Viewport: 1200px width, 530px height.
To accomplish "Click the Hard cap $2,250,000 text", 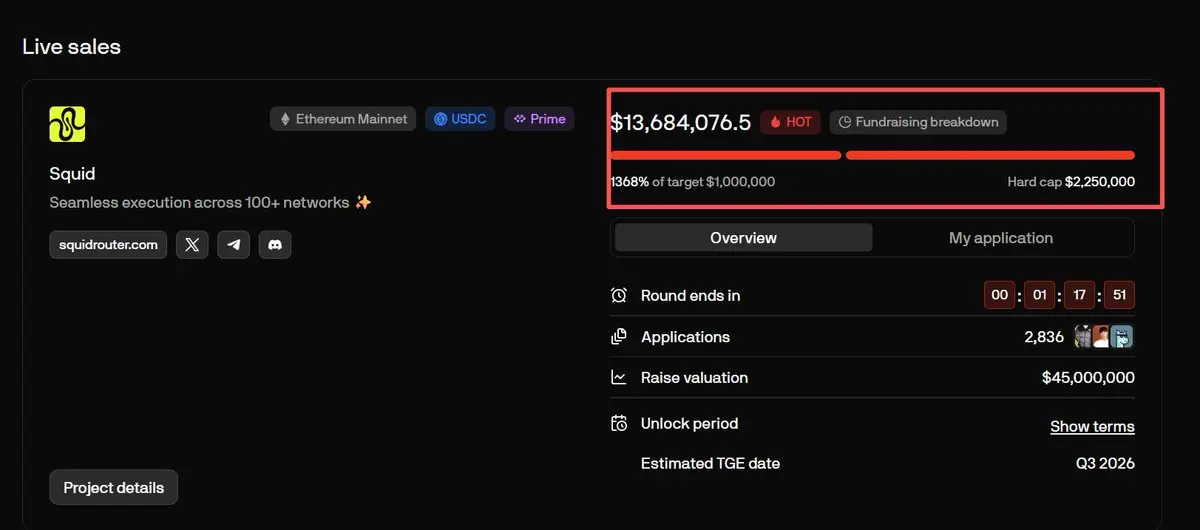I will coord(1071,182).
